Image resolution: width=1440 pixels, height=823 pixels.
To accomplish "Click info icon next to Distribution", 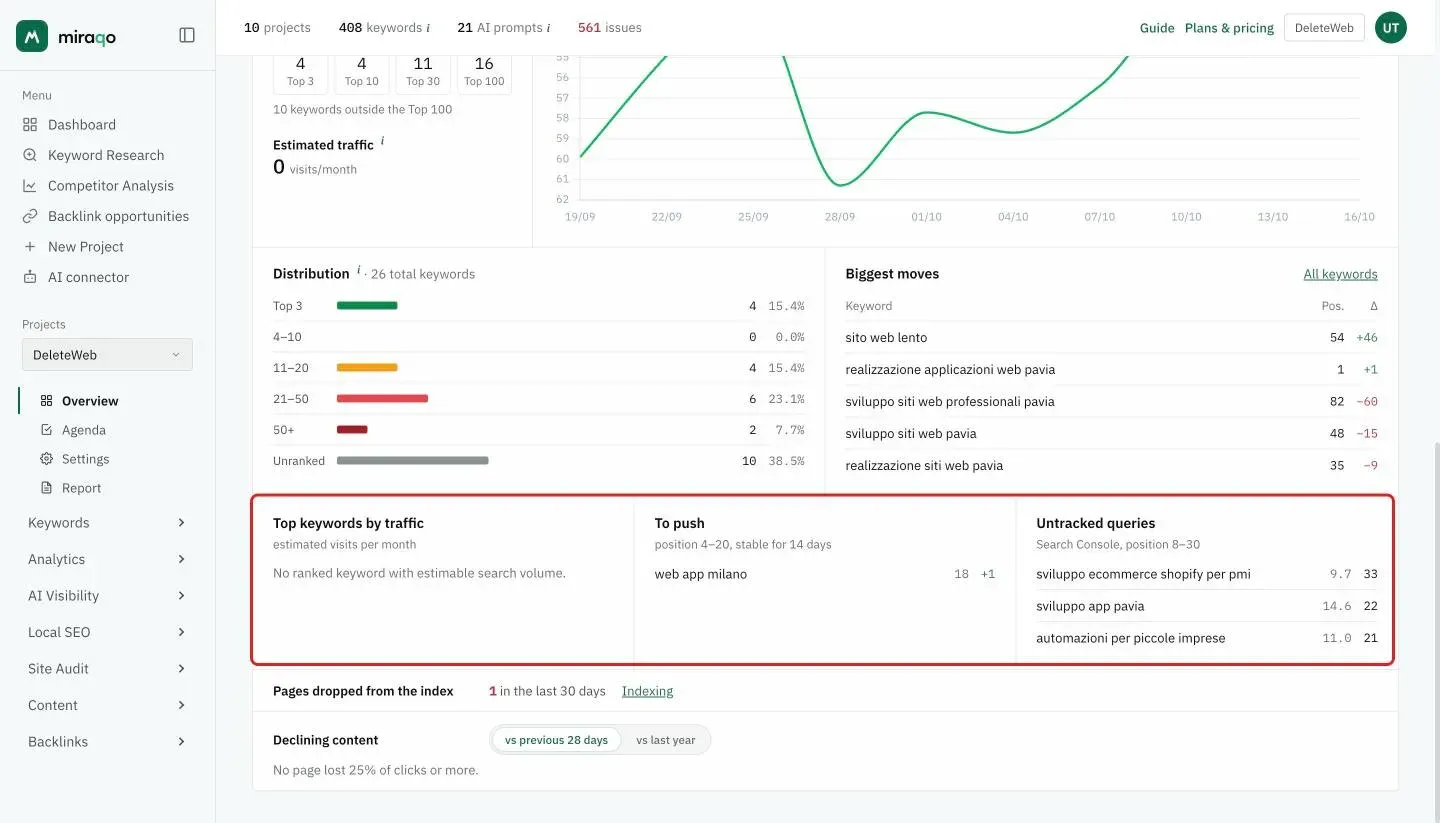I will (358, 271).
